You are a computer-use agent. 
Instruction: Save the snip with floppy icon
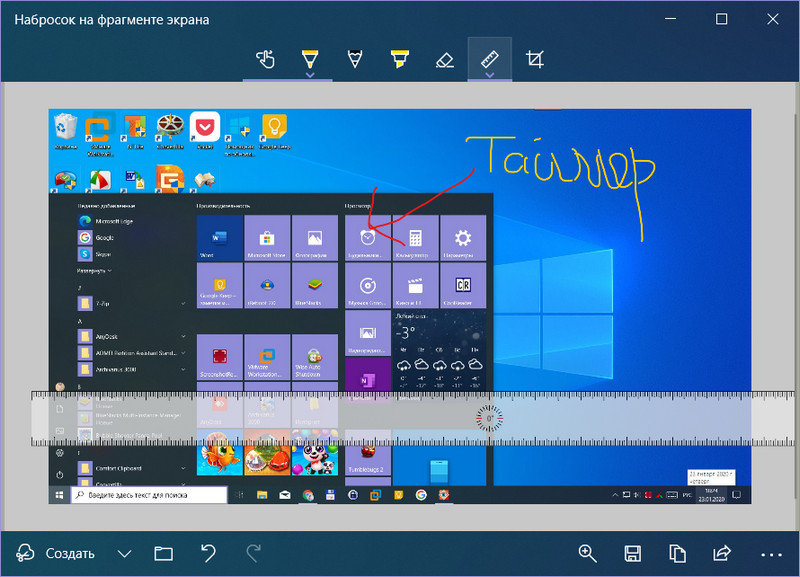pos(632,554)
